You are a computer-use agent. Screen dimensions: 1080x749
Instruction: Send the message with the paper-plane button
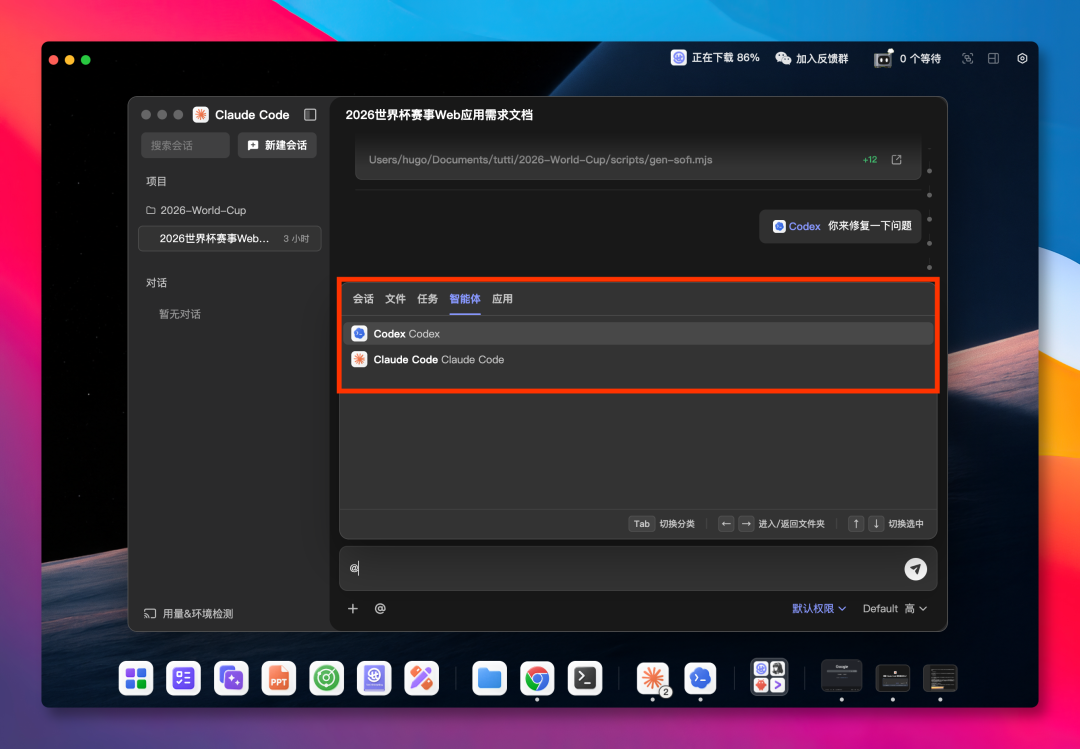(915, 568)
